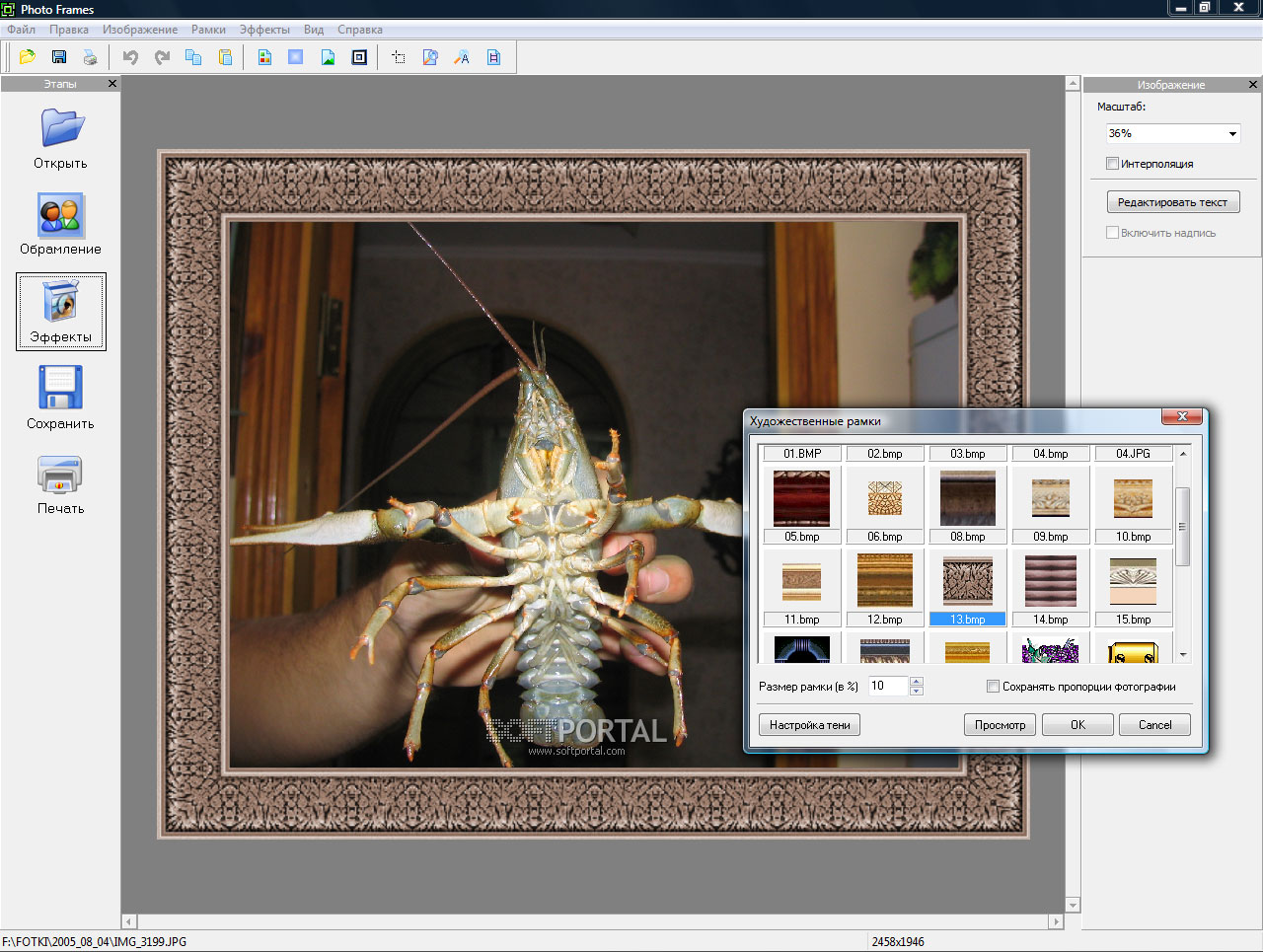Image resolution: width=1263 pixels, height=952 pixels.
Task: Toggle Сохранять пропорции фотографии checkbox
Action: 994,687
